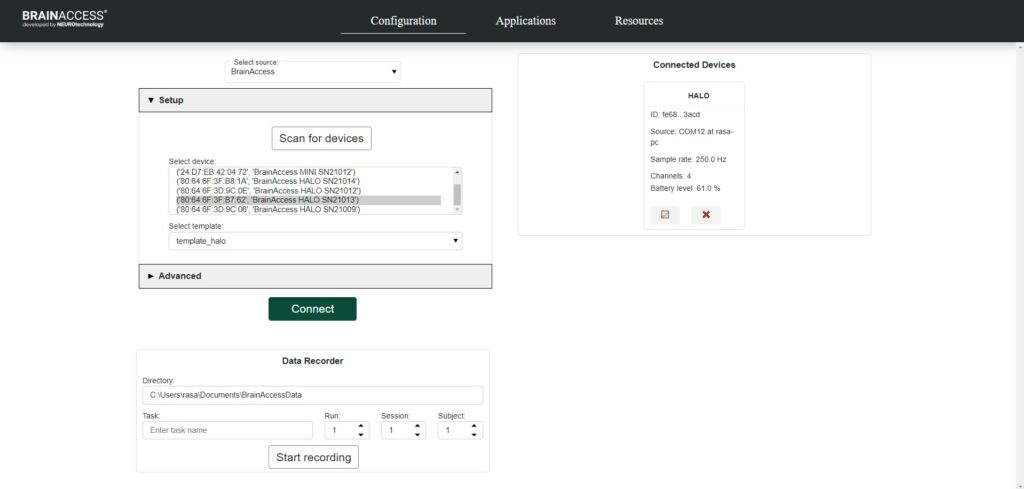This screenshot has height=489, width=1024.
Task: Decrease the Subject number
Action: click(x=474, y=435)
